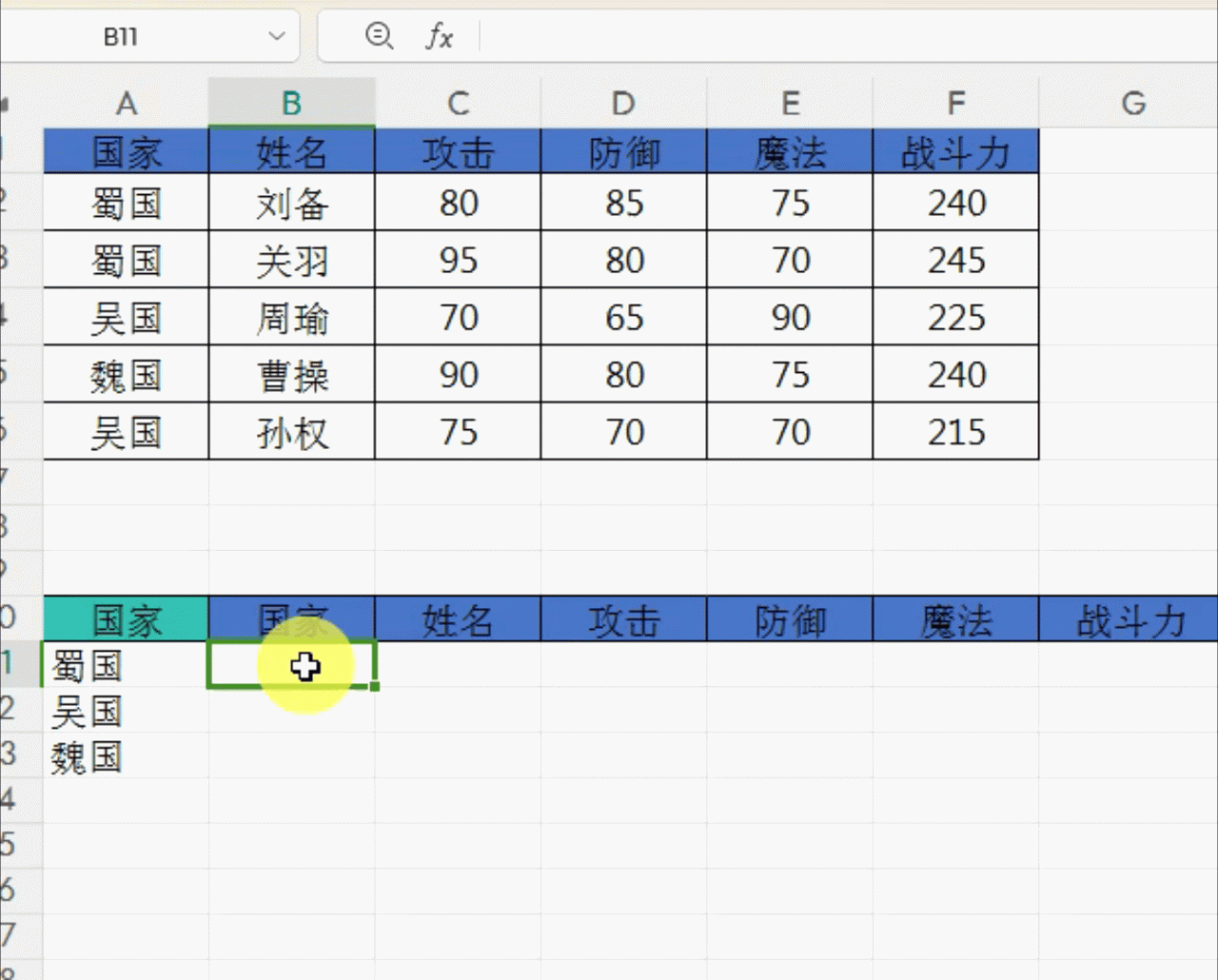Select the power value 215
The height and width of the screenshot is (980, 1218).
(955, 431)
